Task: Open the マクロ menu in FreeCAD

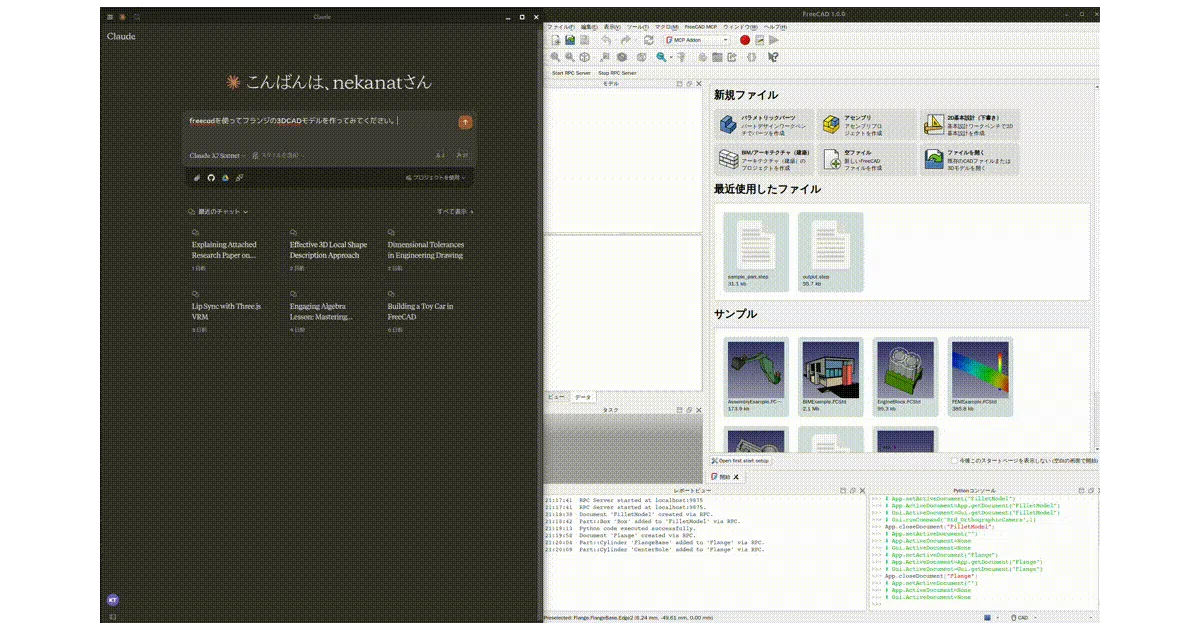Action: tap(667, 26)
